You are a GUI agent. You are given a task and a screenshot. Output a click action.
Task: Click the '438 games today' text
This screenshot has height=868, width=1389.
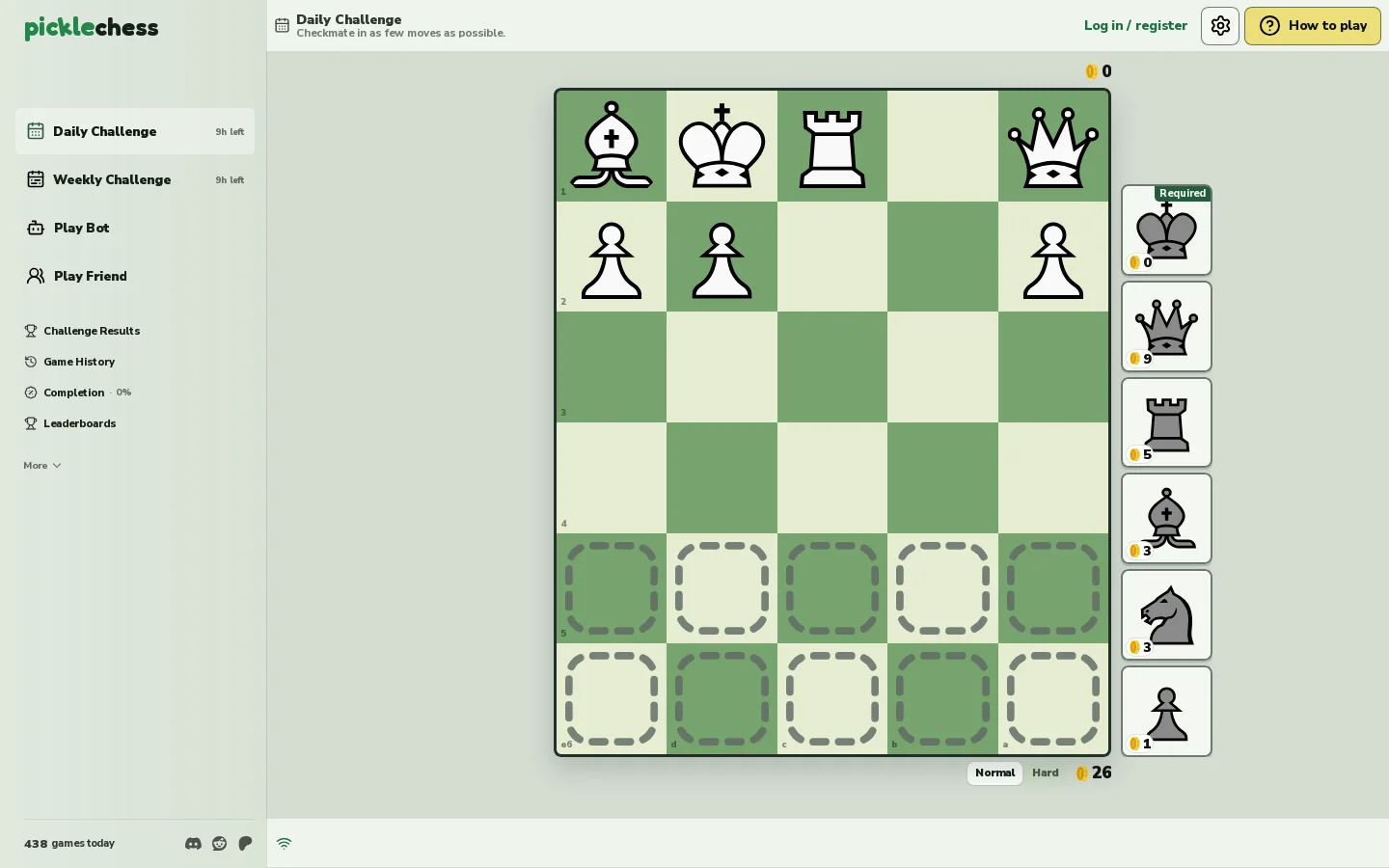69,844
